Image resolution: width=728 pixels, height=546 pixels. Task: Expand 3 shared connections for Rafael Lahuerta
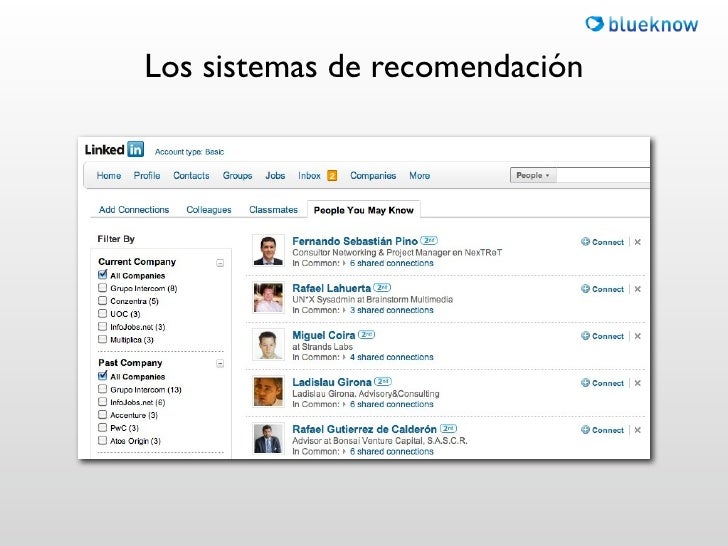[391, 310]
